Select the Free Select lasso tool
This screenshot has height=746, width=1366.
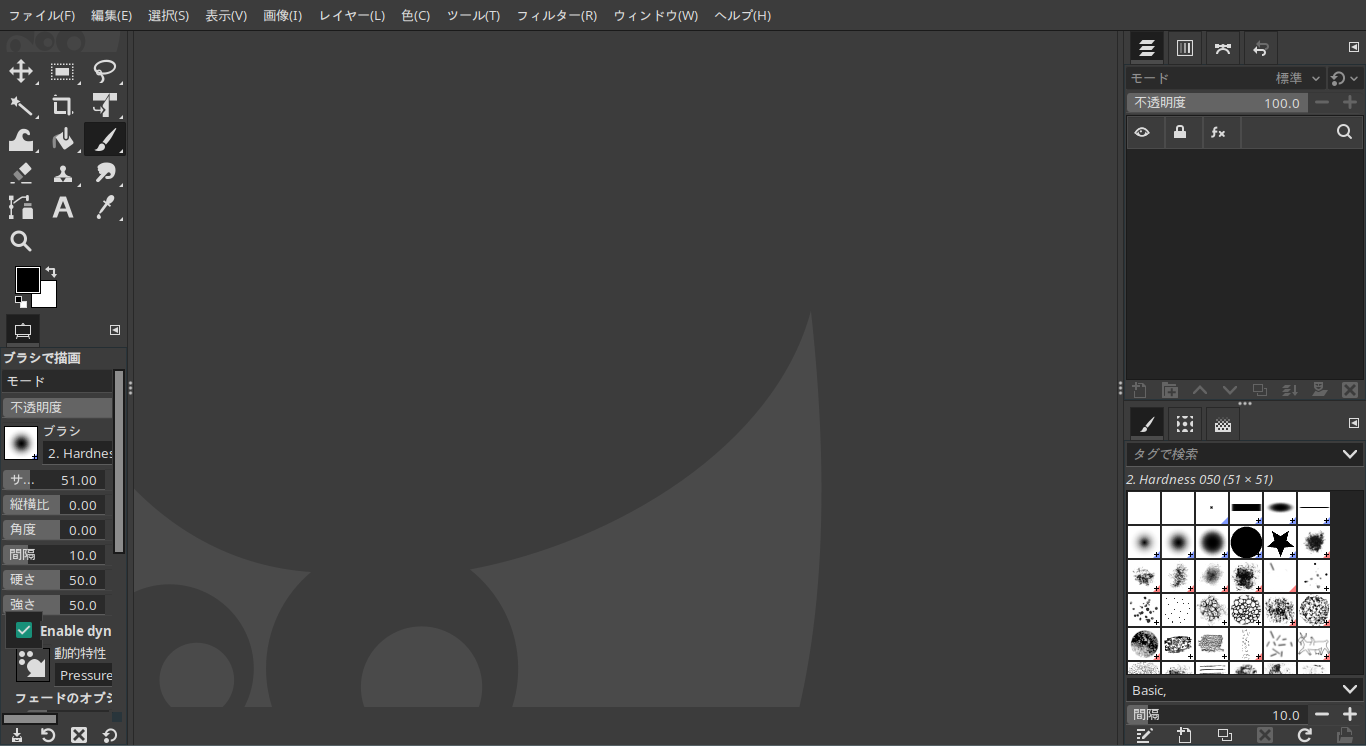[105, 71]
